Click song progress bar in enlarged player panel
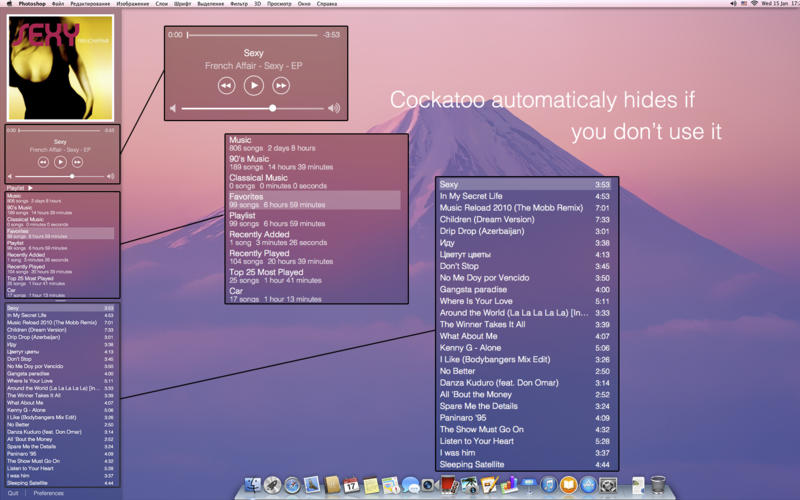 click(253, 35)
